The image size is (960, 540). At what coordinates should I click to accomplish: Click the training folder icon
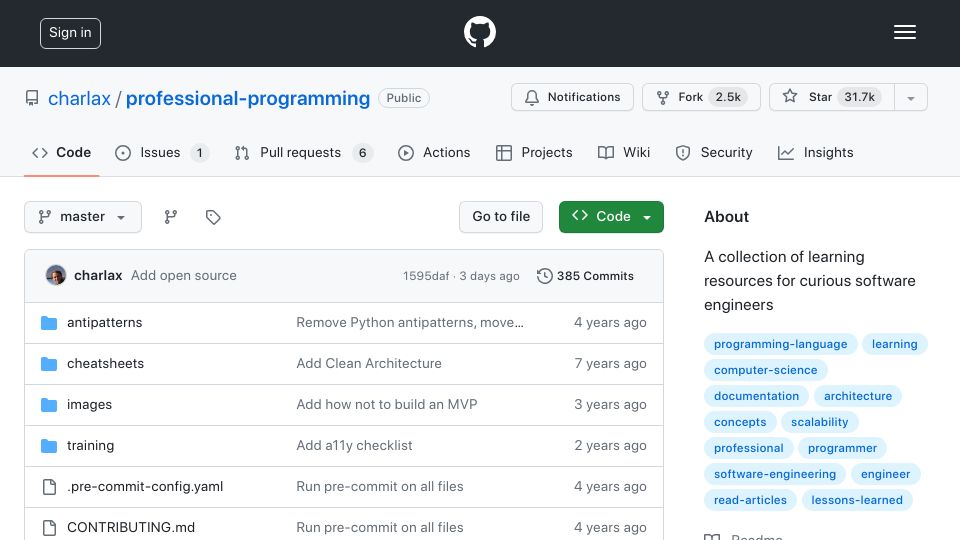tap(49, 446)
